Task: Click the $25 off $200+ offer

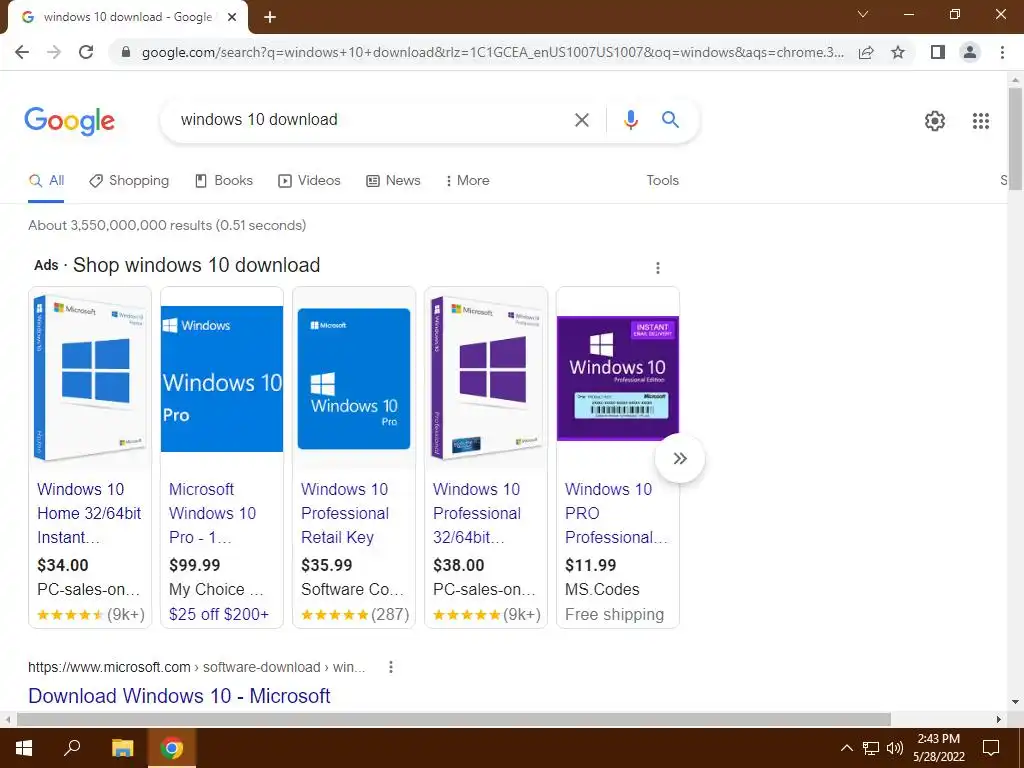Action: coord(219,615)
